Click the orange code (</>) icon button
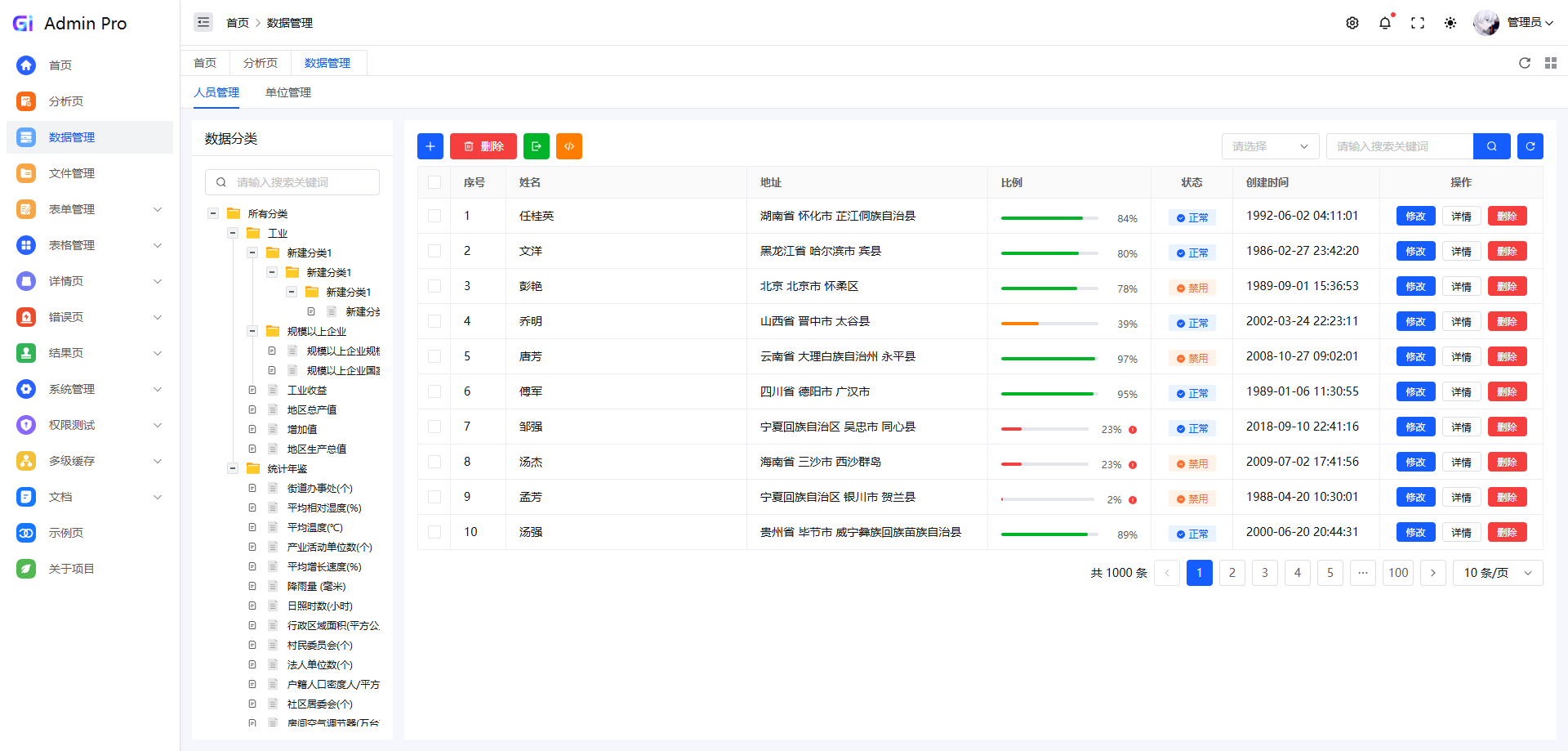1568x751 pixels. pyautogui.click(x=569, y=146)
